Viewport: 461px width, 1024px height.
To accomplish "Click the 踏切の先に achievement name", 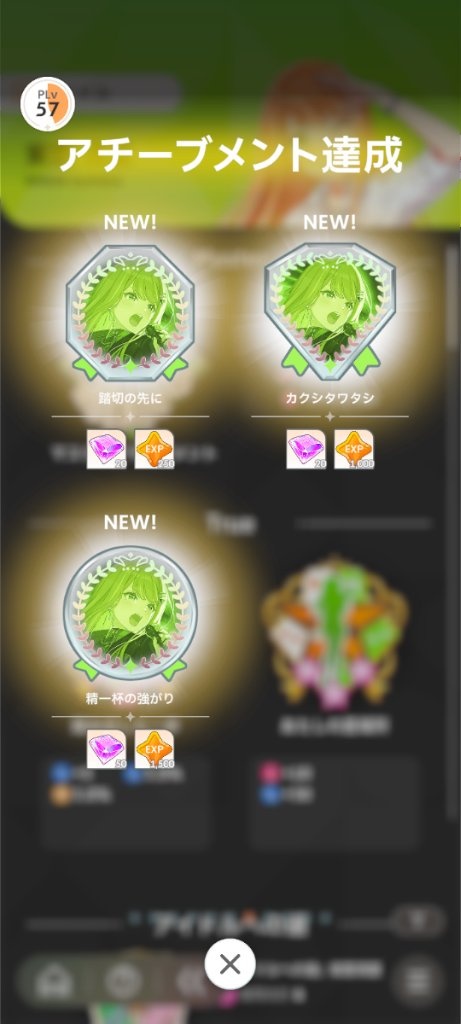I will click(130, 398).
